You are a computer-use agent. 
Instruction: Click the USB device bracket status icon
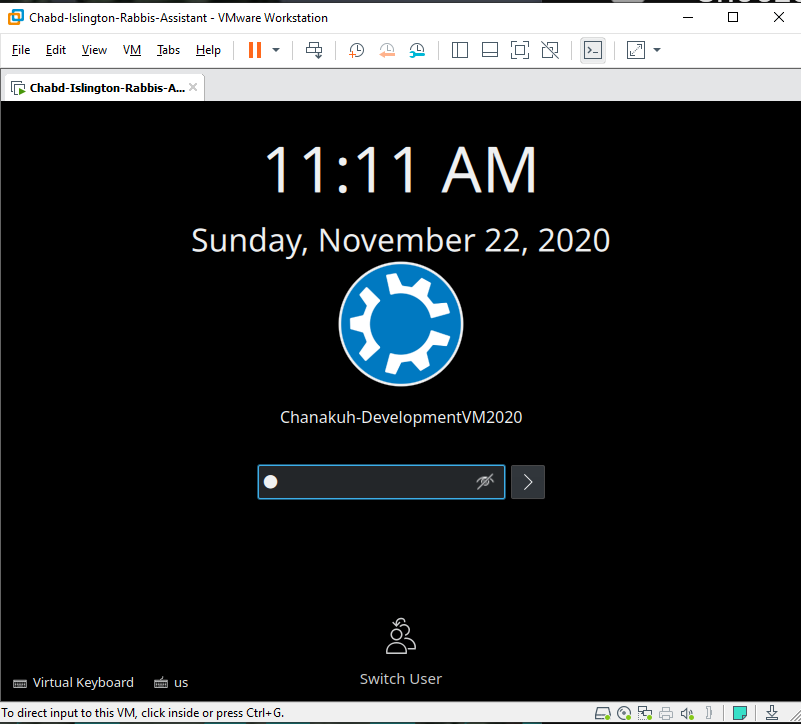tap(709, 713)
